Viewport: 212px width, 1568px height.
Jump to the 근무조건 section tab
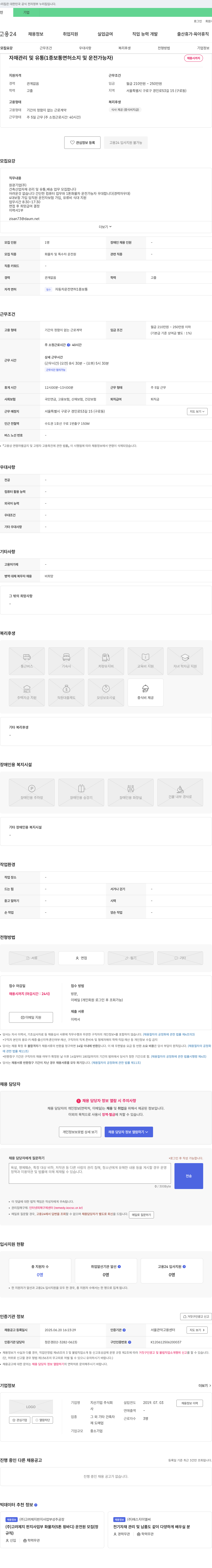point(45,48)
